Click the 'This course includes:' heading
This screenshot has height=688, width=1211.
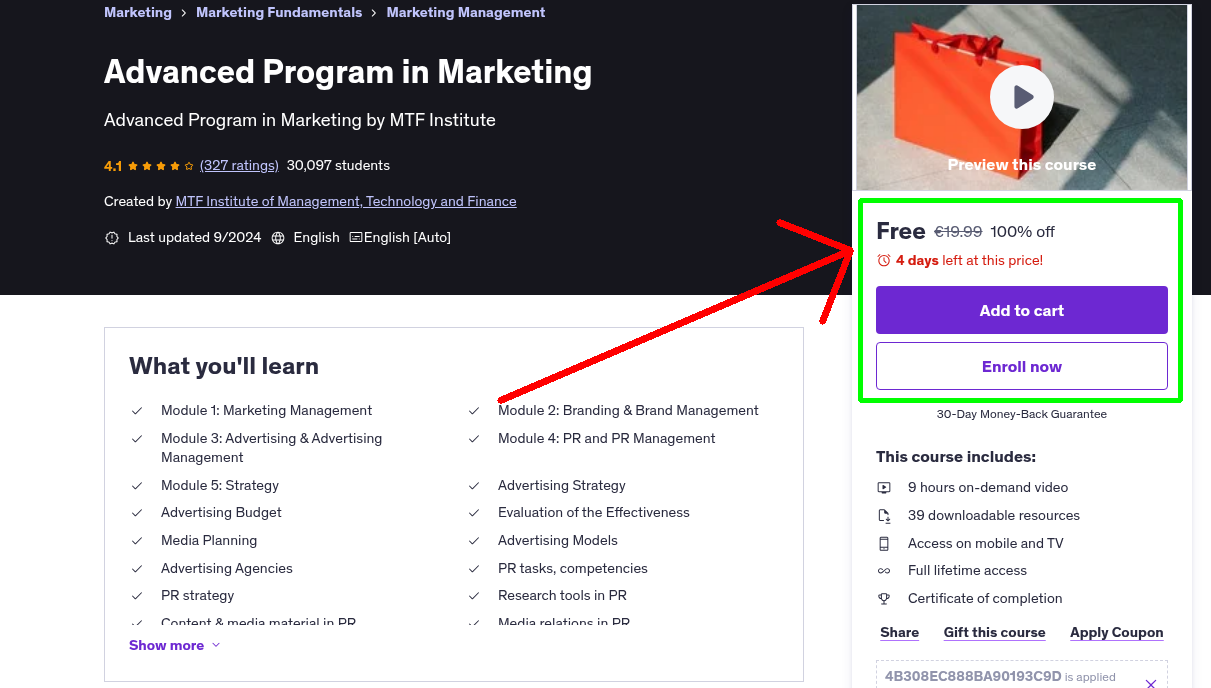click(x=956, y=457)
